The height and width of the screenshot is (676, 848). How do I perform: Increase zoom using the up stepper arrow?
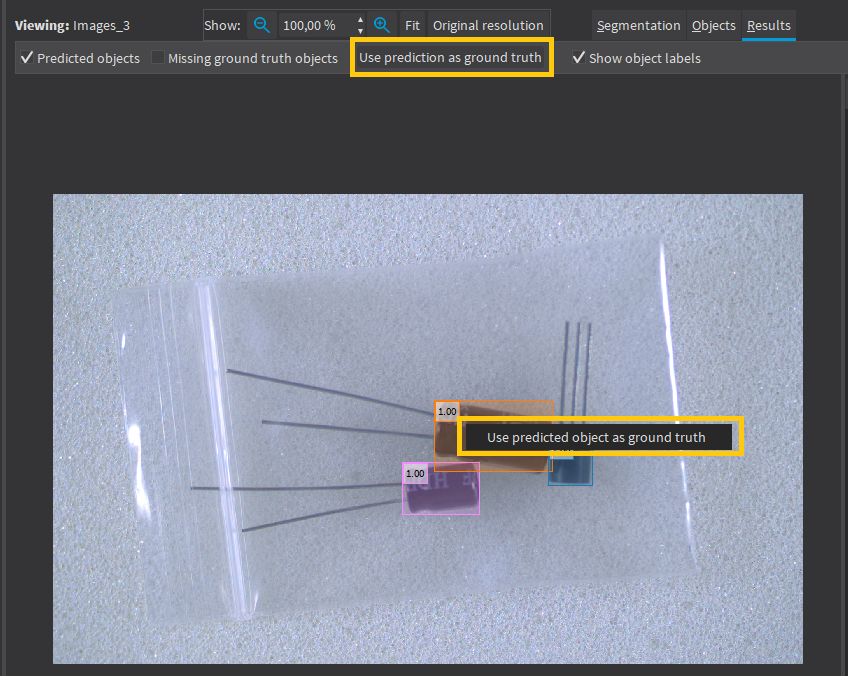tap(359, 19)
